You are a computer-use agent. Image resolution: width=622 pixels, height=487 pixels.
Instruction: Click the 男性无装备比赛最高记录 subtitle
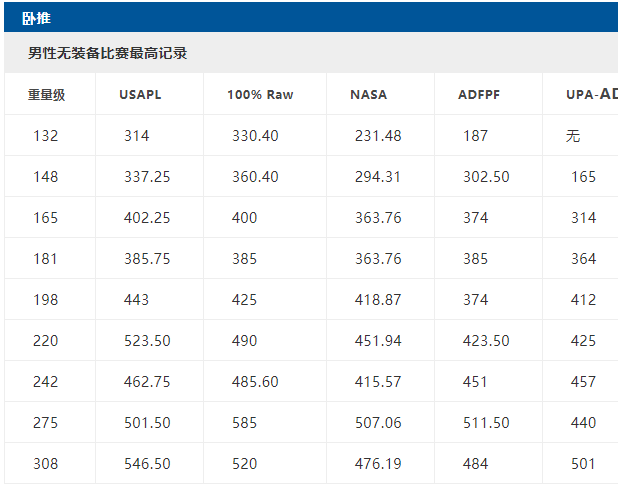[x=107, y=53]
